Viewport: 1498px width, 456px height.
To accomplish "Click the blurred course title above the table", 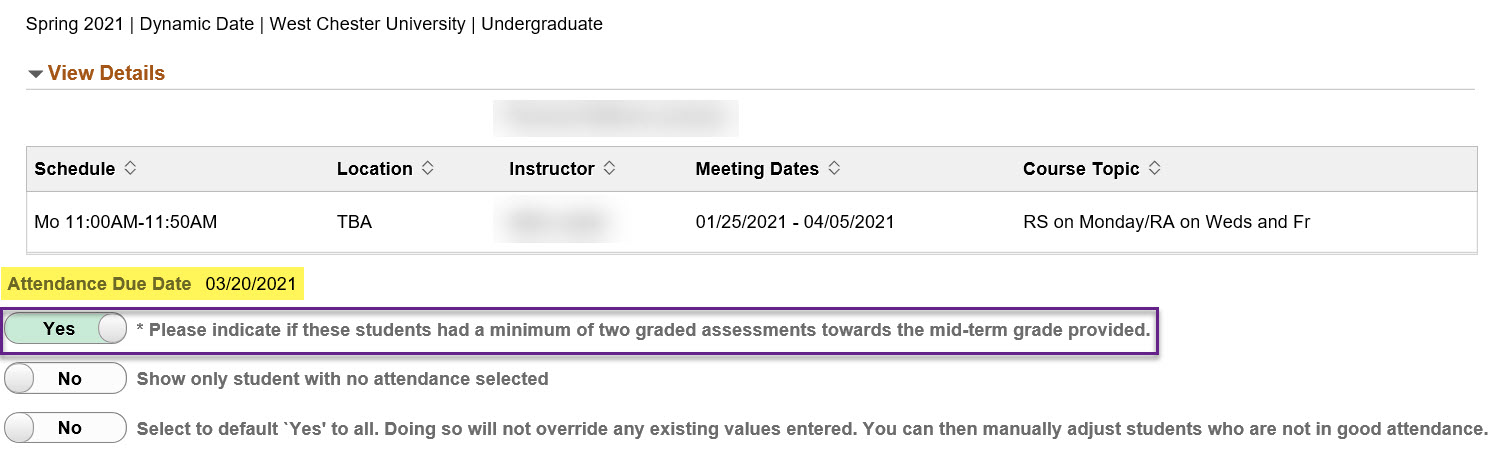I will [616, 118].
